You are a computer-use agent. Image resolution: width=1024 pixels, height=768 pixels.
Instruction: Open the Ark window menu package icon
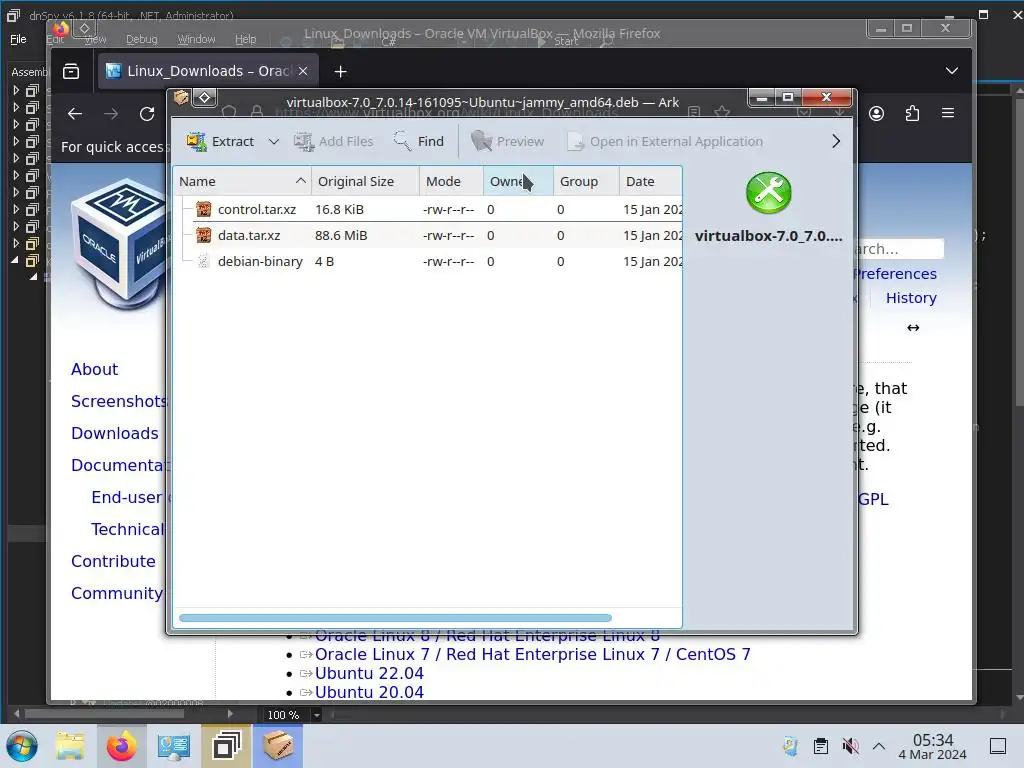(181, 98)
